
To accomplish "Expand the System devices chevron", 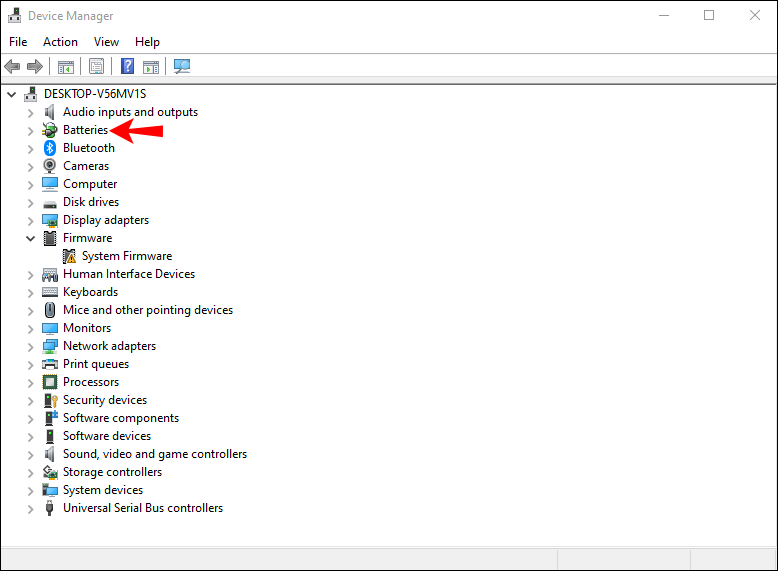I will (31, 491).
